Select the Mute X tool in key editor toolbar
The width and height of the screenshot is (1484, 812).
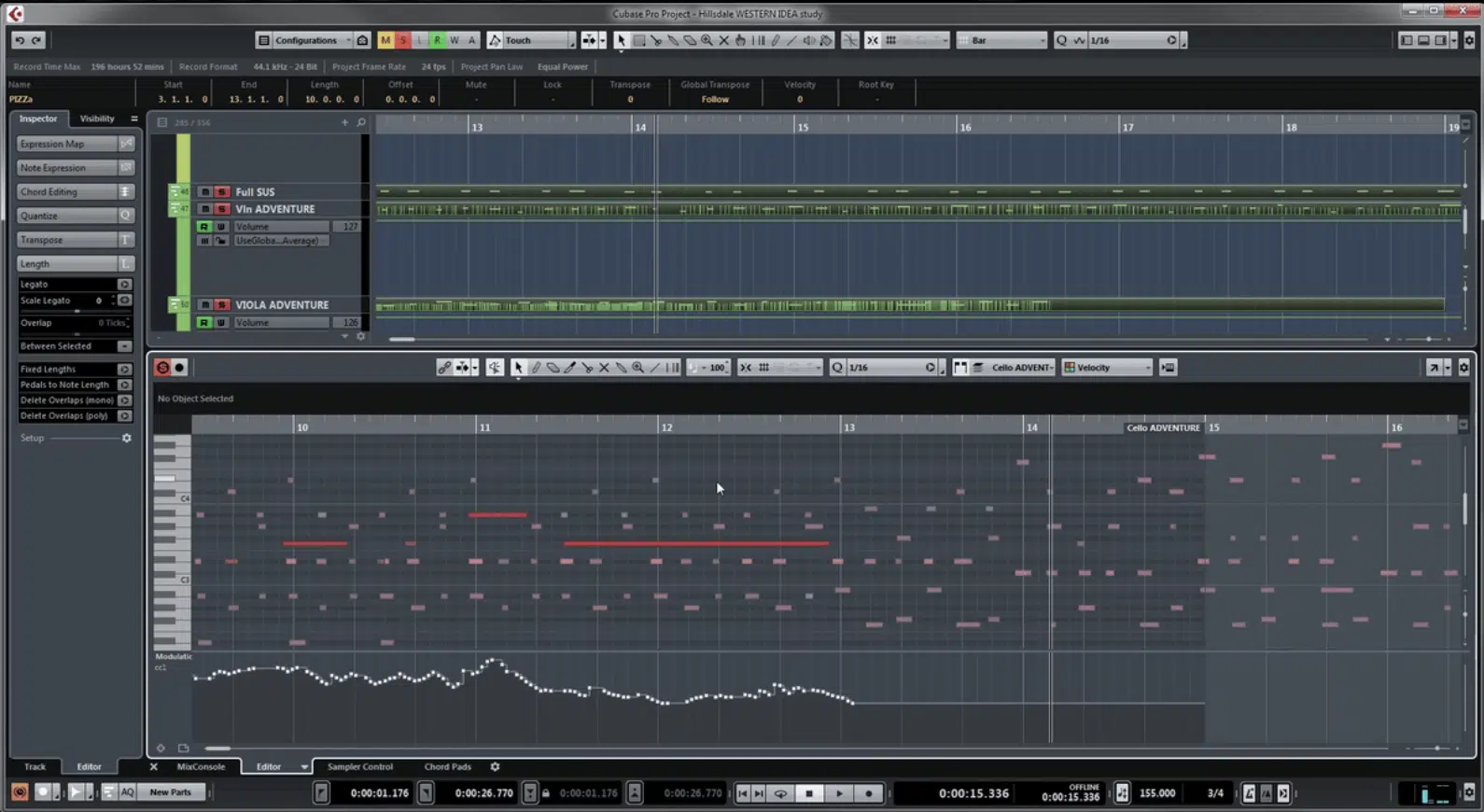point(604,368)
